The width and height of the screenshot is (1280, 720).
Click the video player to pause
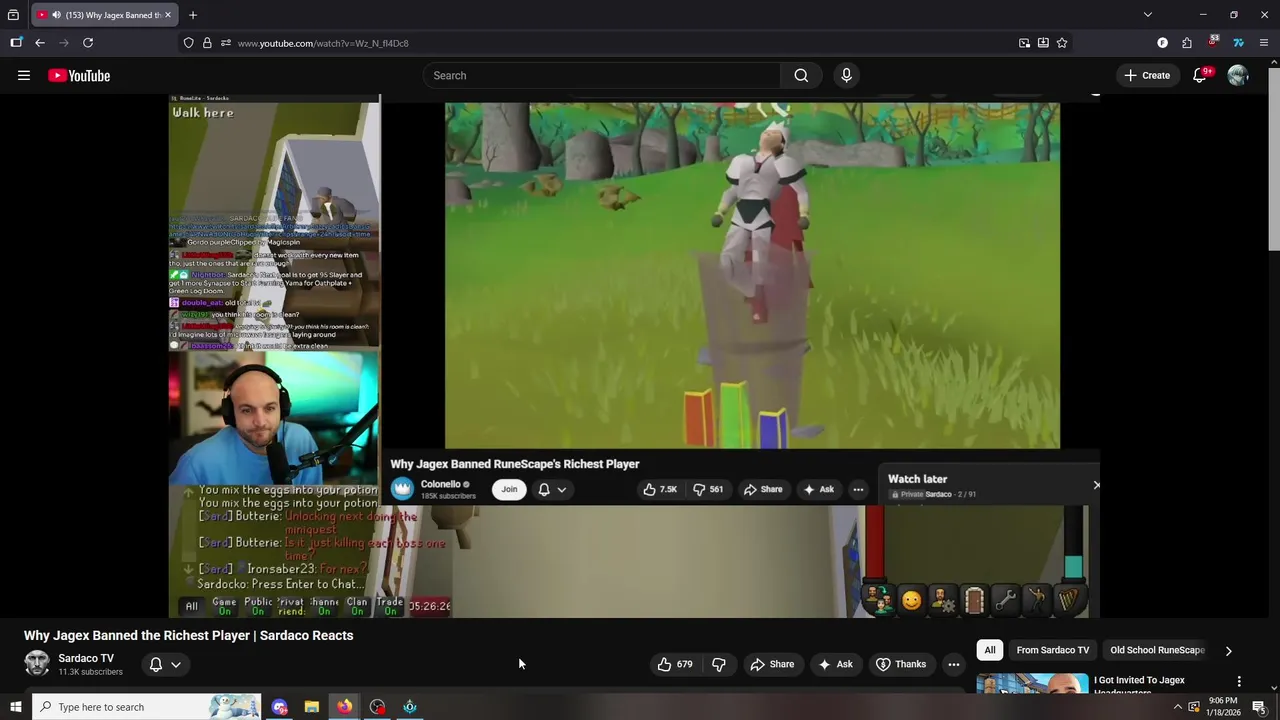634,355
